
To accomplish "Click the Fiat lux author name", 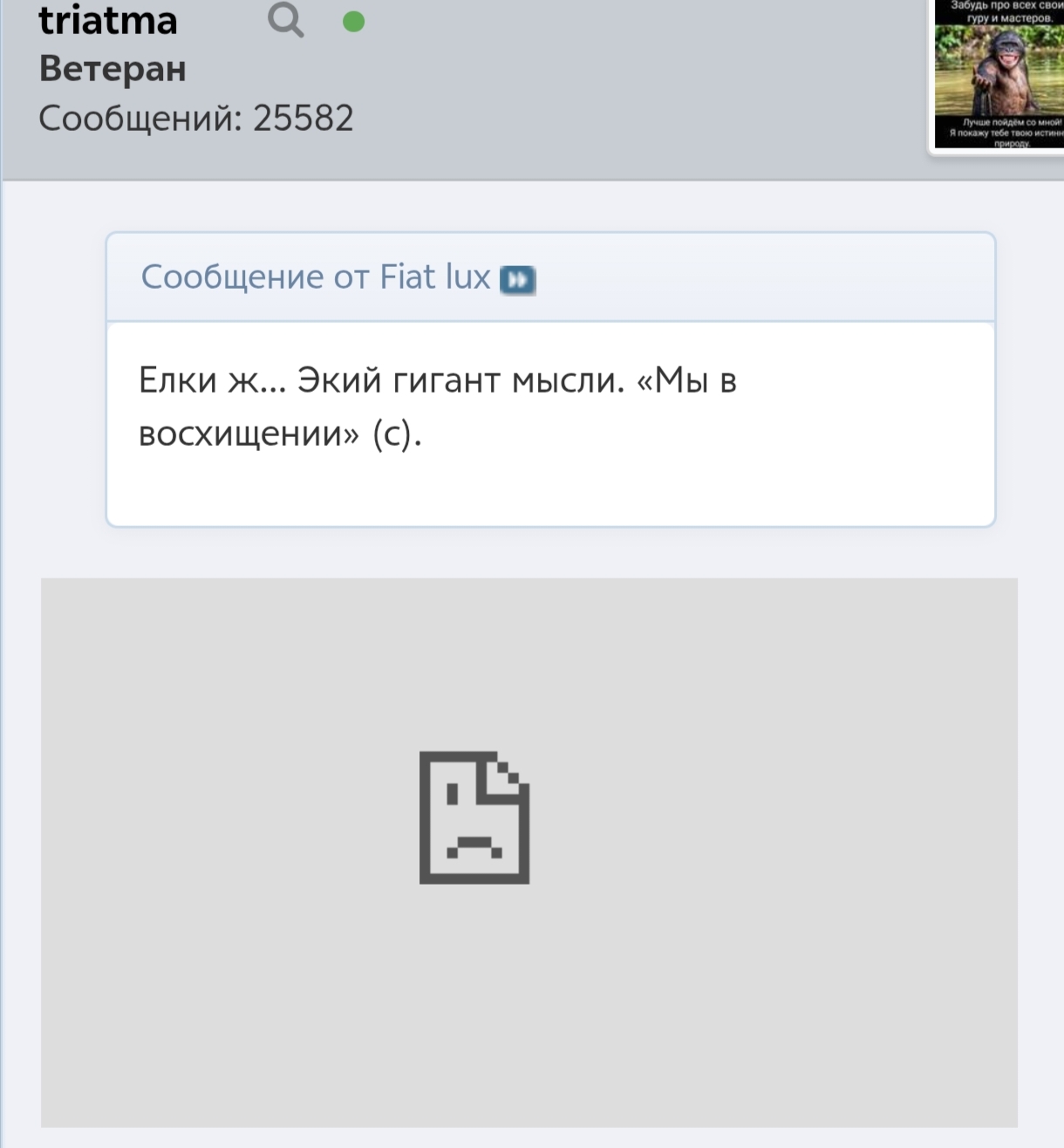I will point(435,277).
